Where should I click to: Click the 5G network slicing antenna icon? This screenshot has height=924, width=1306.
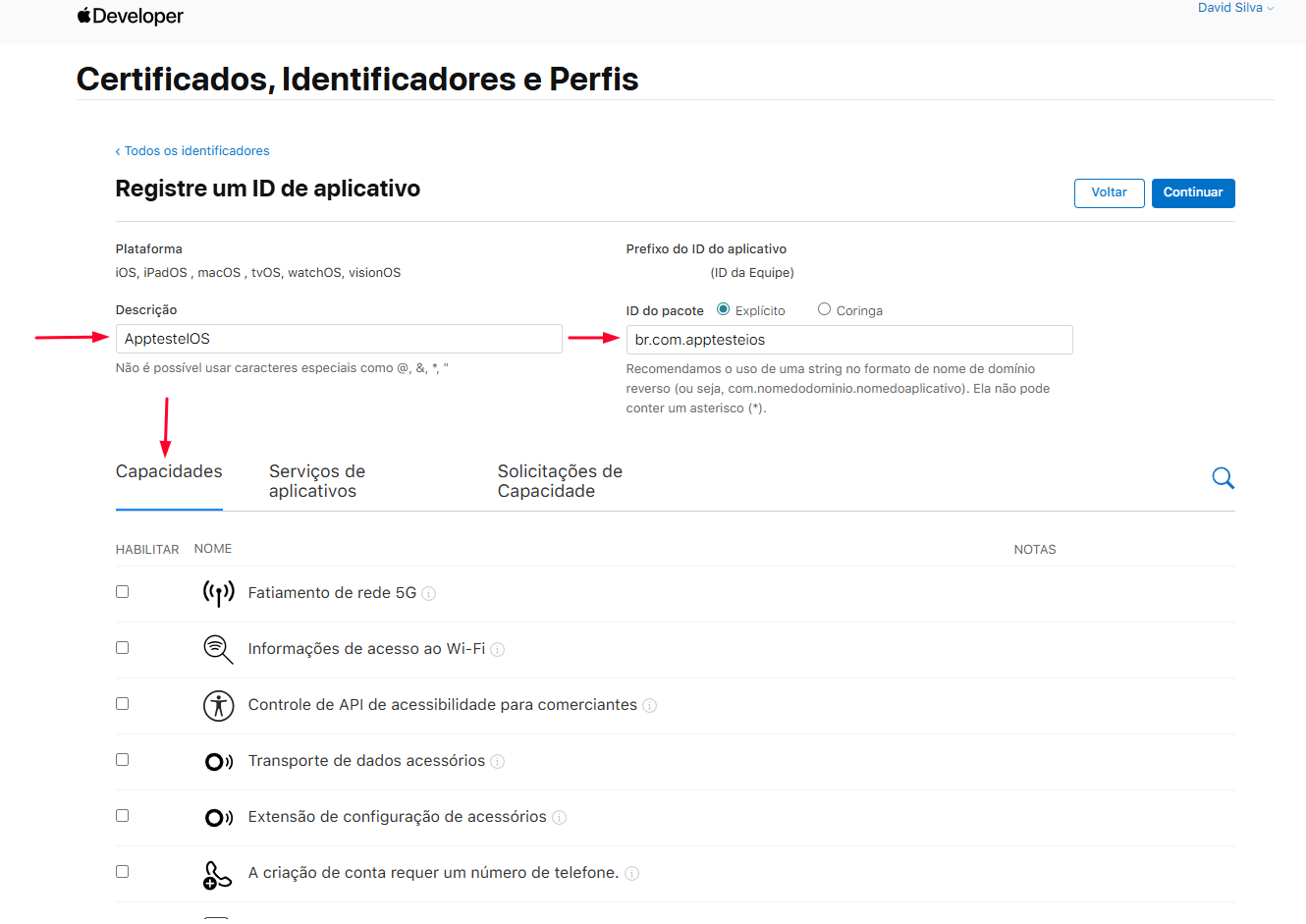(218, 593)
